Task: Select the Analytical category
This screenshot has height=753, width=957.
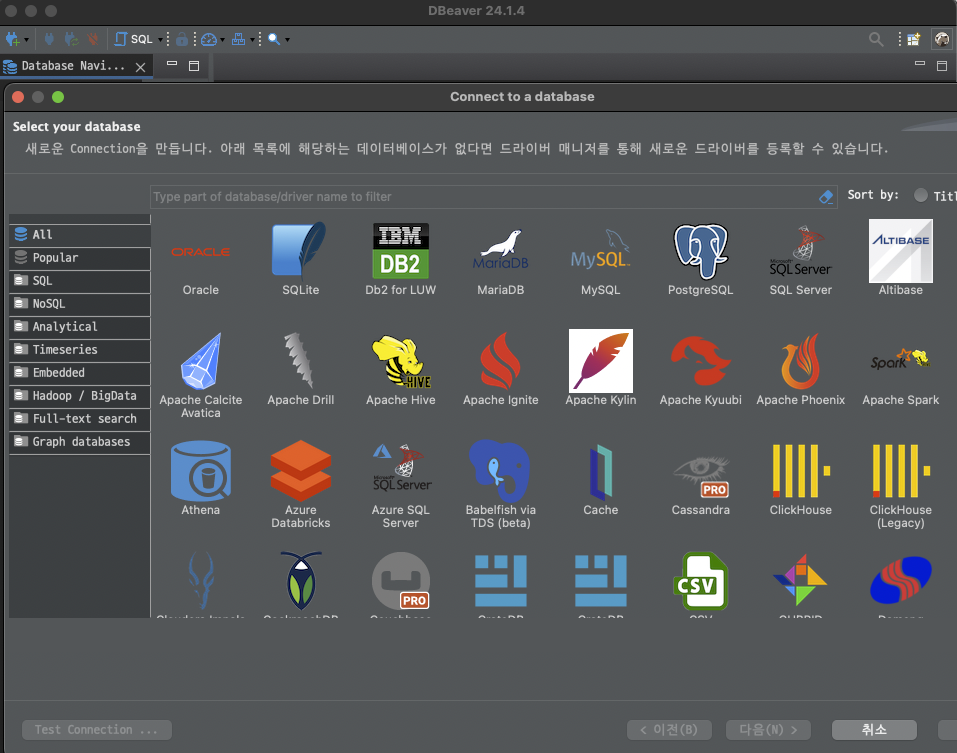Action: click(80, 327)
